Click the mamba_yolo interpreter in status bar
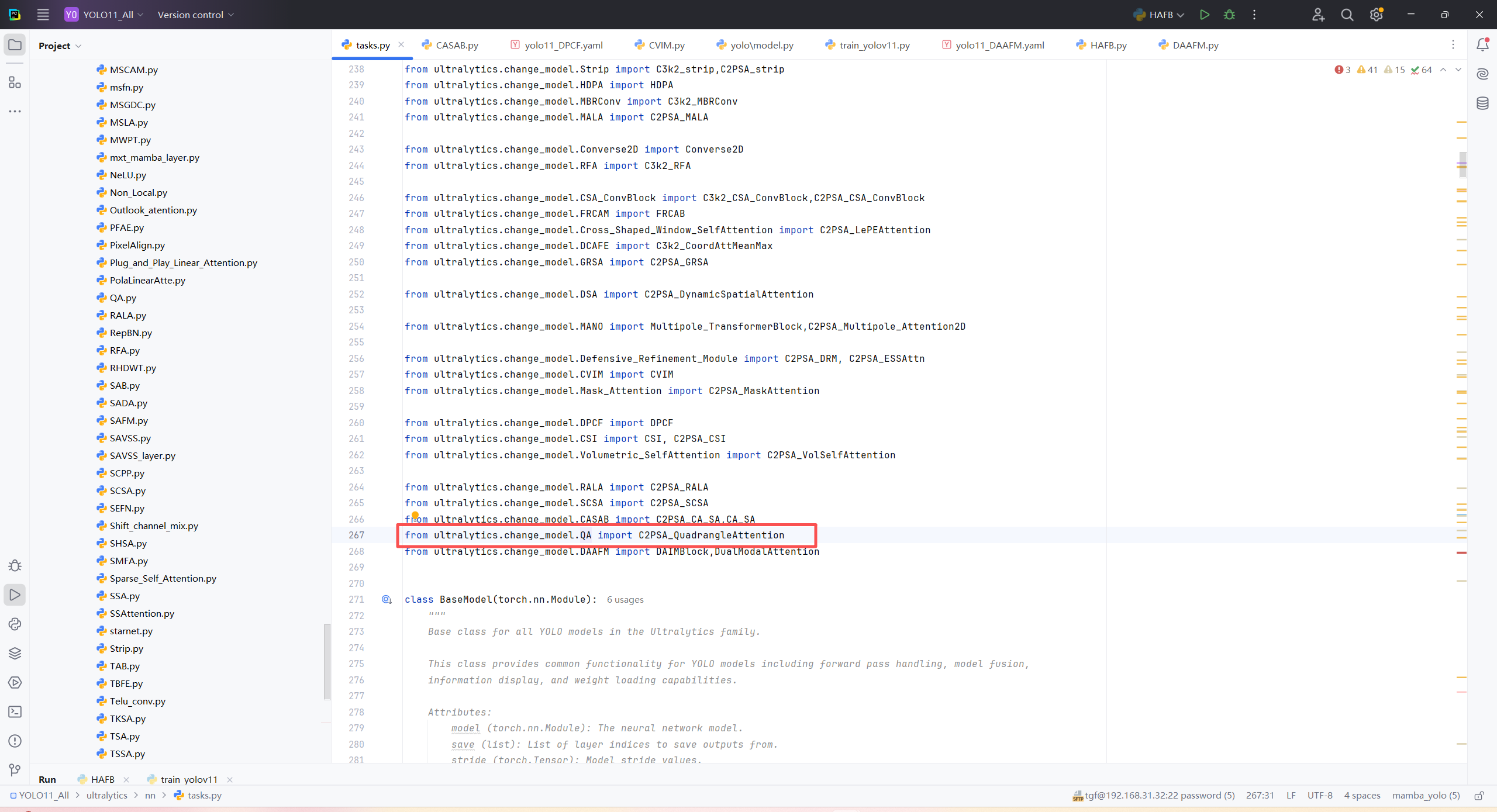This screenshot has width=1497, height=812. [x=1425, y=795]
